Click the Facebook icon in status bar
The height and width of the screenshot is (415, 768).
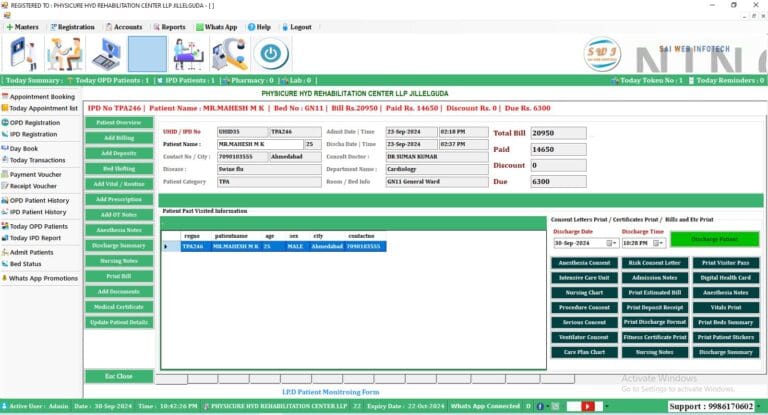coord(540,406)
